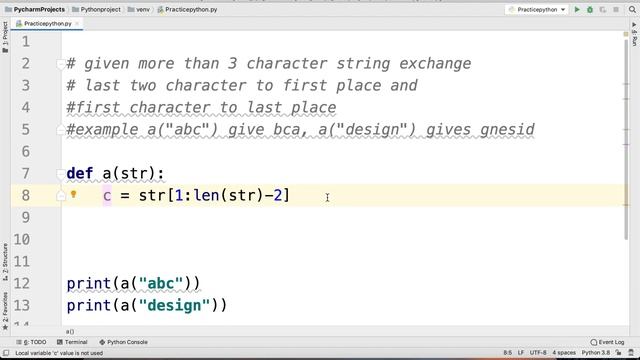
Task: Click the def keyword on line 7
Action: point(80,173)
